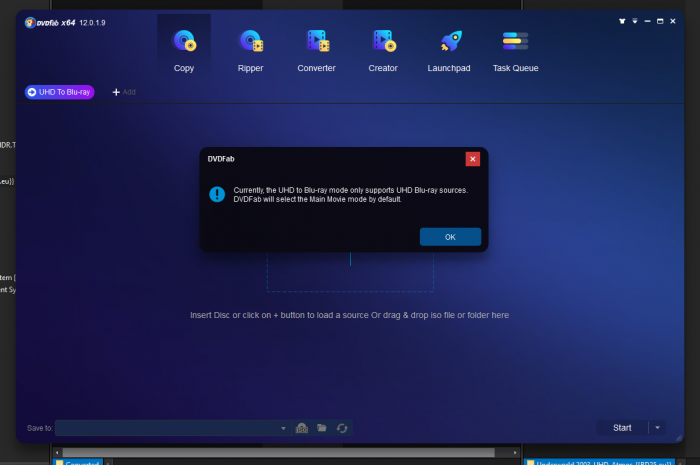The image size is (700, 465).
Task: Expand the Save to path dropdown
Action: pos(283,428)
